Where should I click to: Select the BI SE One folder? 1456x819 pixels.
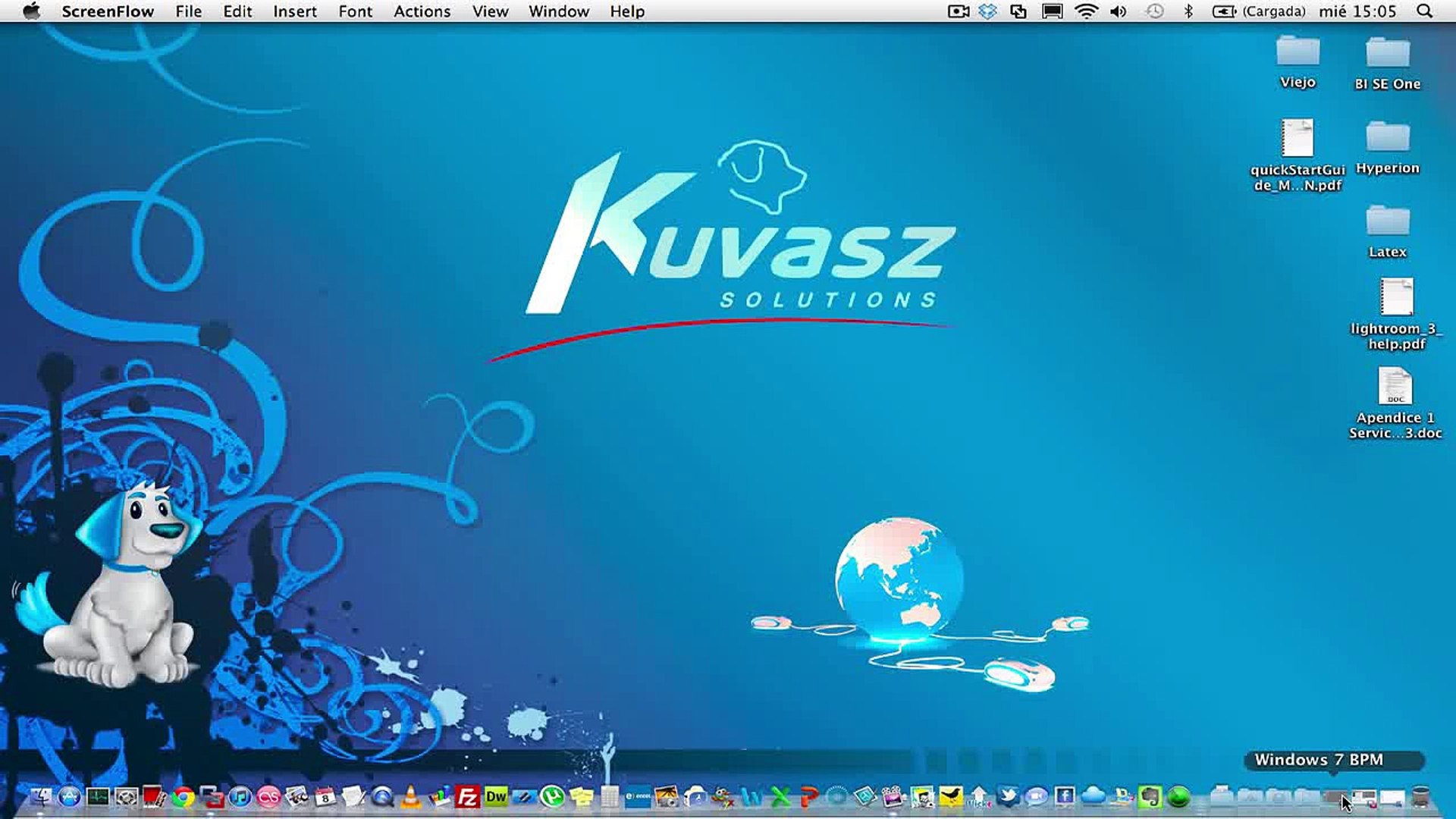click(1388, 63)
